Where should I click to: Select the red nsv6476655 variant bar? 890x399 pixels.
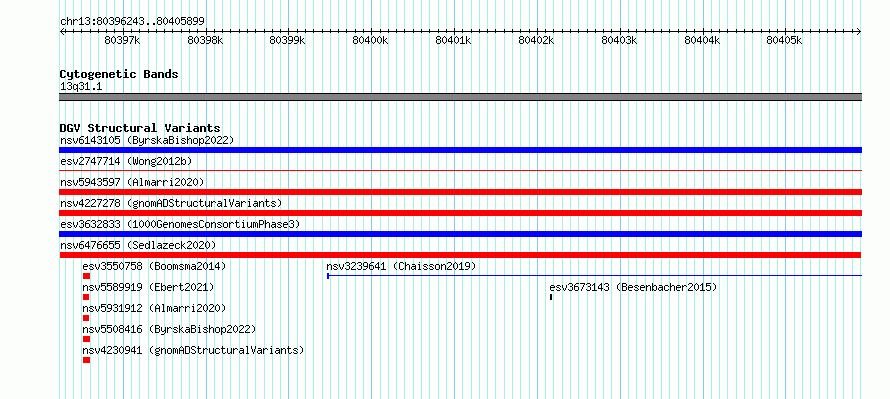pos(460,255)
